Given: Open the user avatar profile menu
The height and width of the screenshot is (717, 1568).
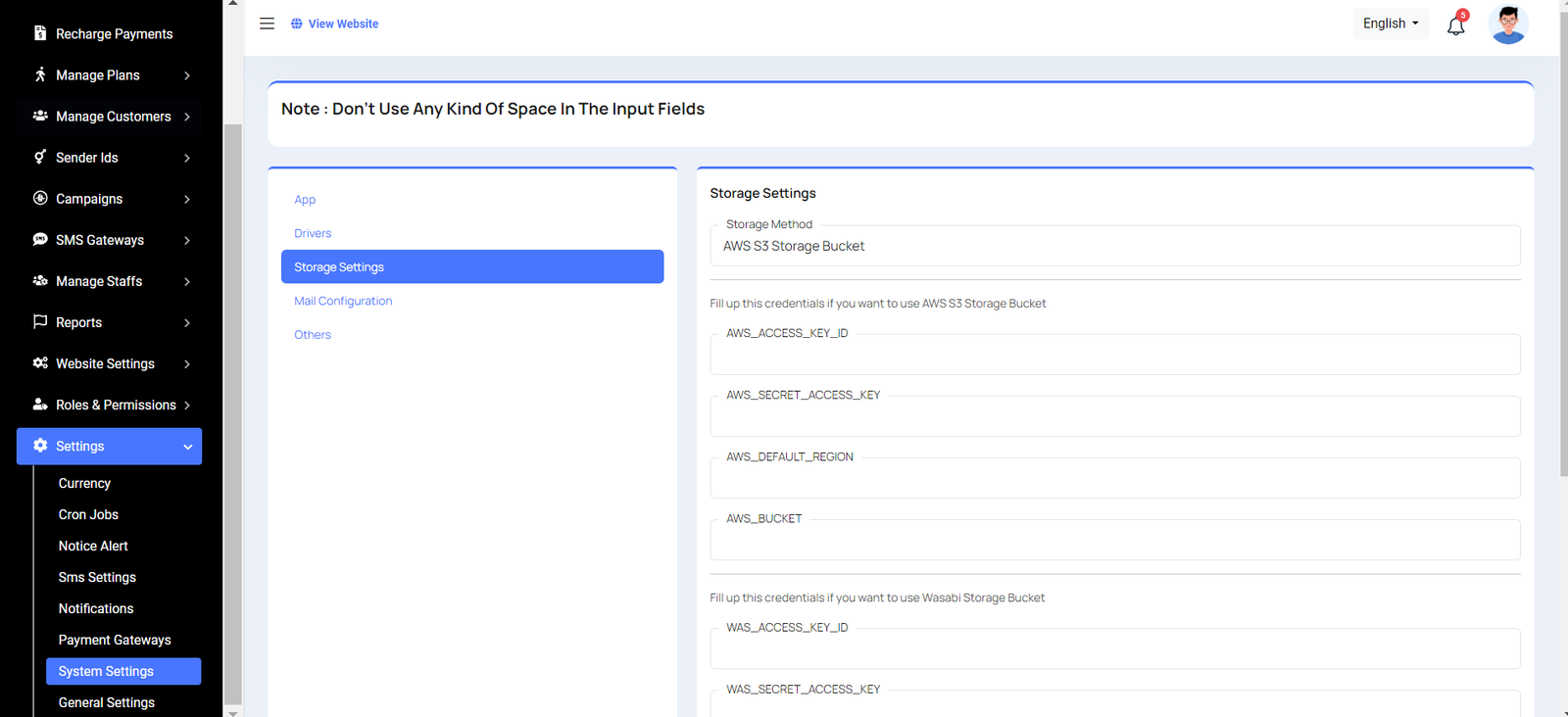Looking at the screenshot, I should (x=1508, y=24).
